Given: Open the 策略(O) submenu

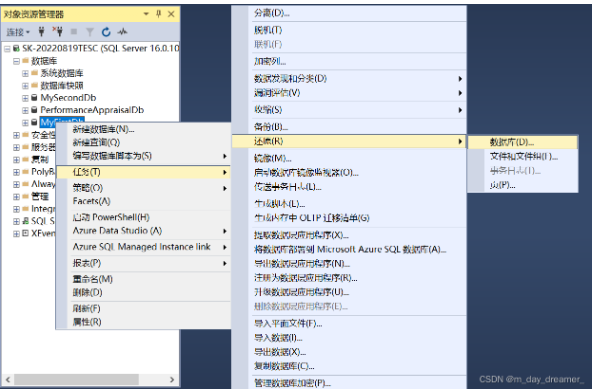Looking at the screenshot, I should click(143, 188).
